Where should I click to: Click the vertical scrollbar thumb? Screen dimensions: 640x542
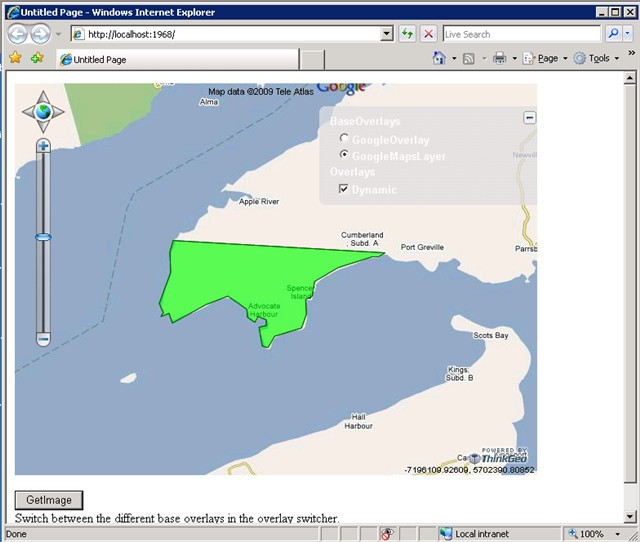(x=630, y=283)
